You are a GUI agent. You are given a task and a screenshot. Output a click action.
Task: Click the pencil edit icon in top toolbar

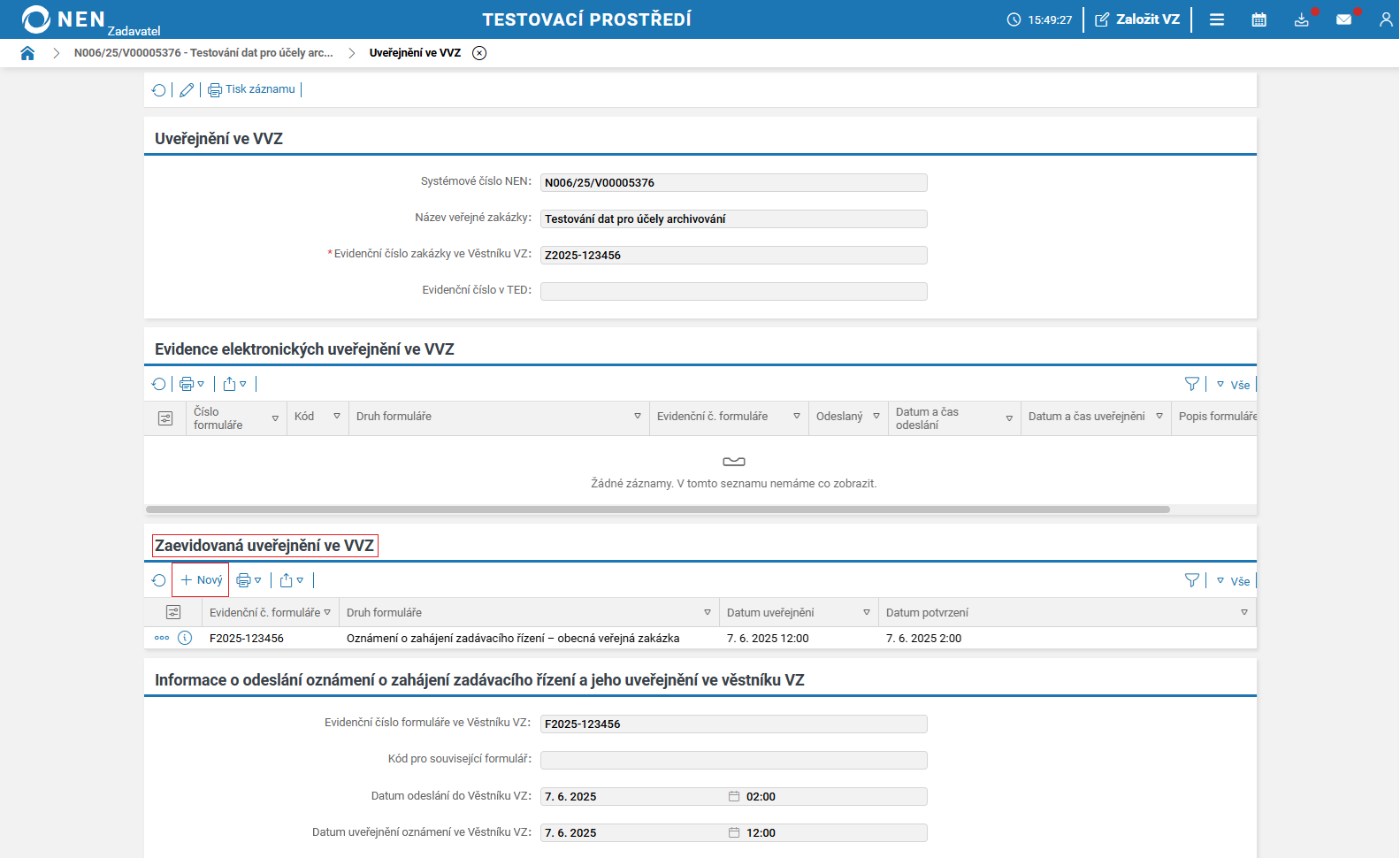pyautogui.click(x=187, y=90)
